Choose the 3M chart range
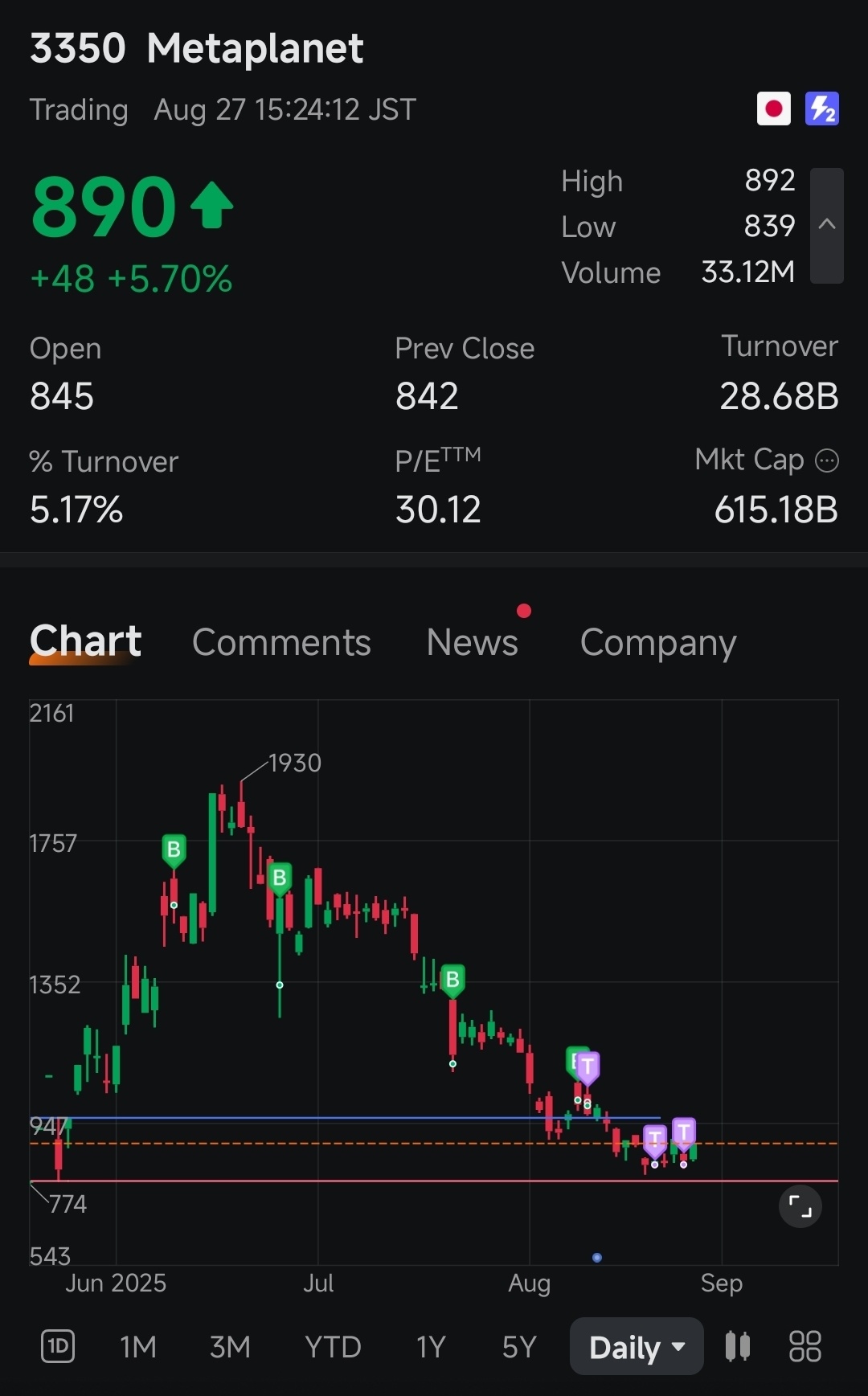This screenshot has height=1396, width=868. (x=230, y=1347)
